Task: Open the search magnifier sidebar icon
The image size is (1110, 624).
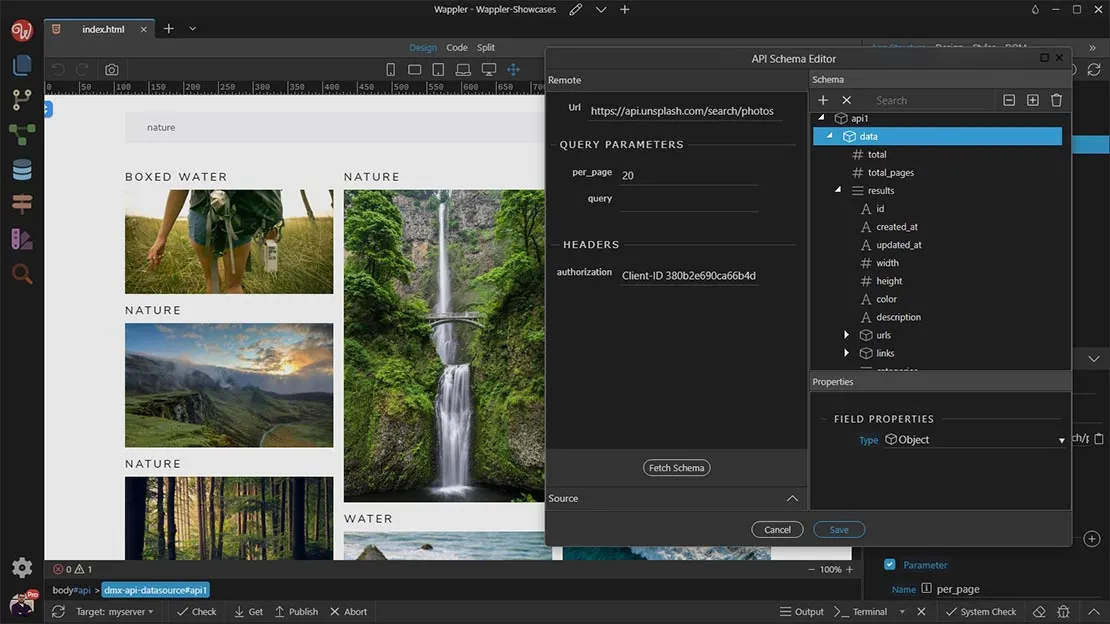Action: [x=22, y=274]
